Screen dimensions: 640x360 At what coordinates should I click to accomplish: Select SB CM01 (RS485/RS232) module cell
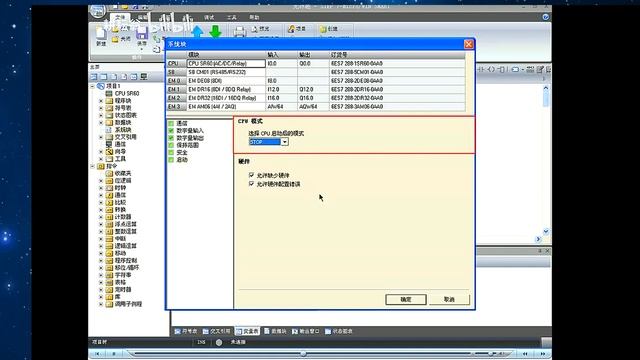tap(226, 72)
